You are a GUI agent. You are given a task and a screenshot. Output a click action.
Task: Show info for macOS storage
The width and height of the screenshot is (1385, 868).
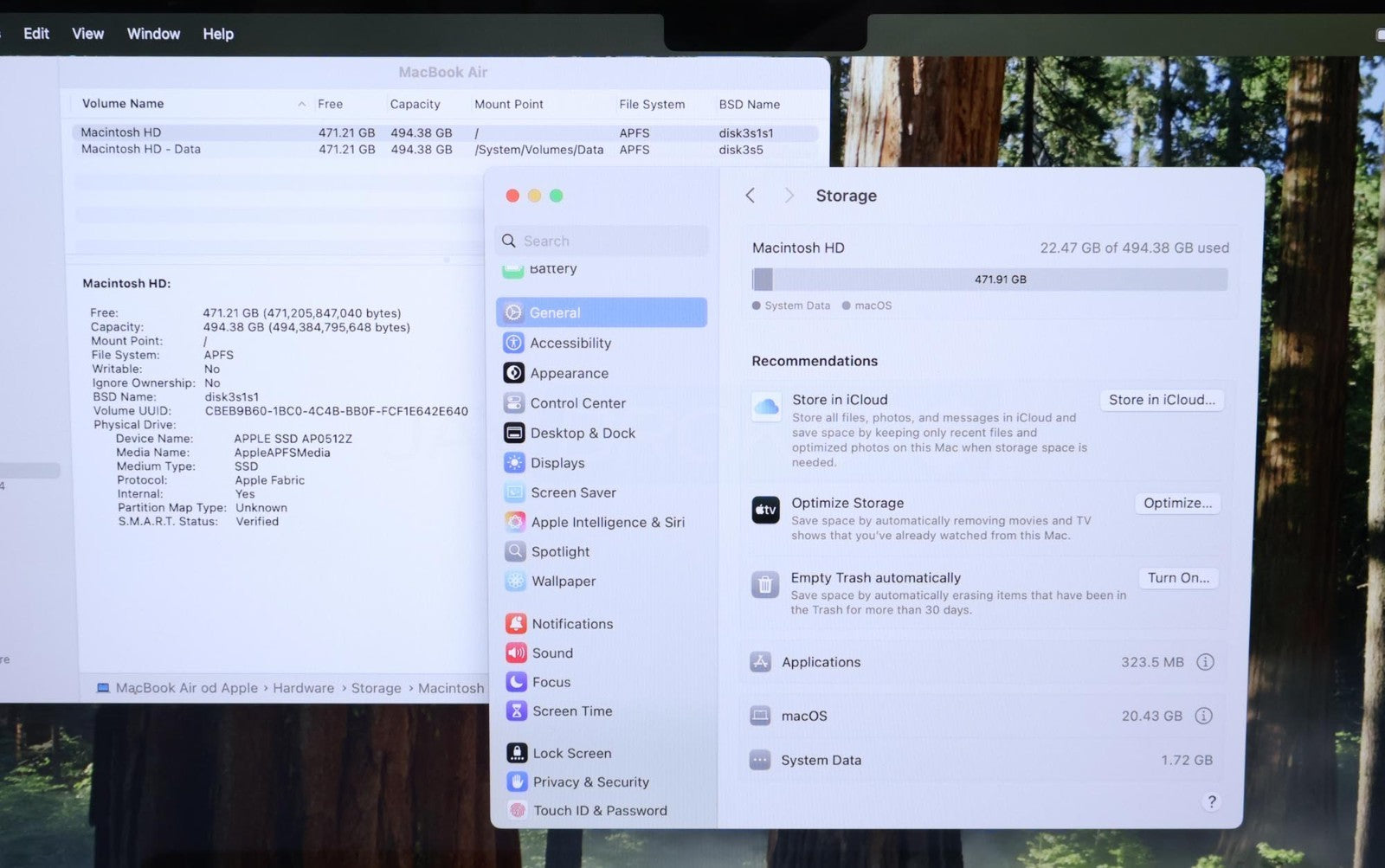click(1203, 716)
